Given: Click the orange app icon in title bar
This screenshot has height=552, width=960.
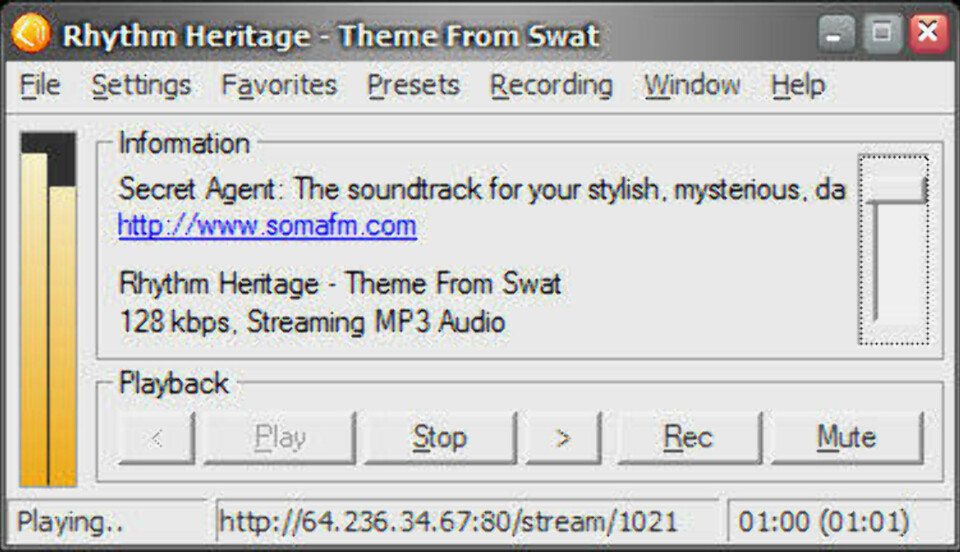Looking at the screenshot, I should [31, 34].
